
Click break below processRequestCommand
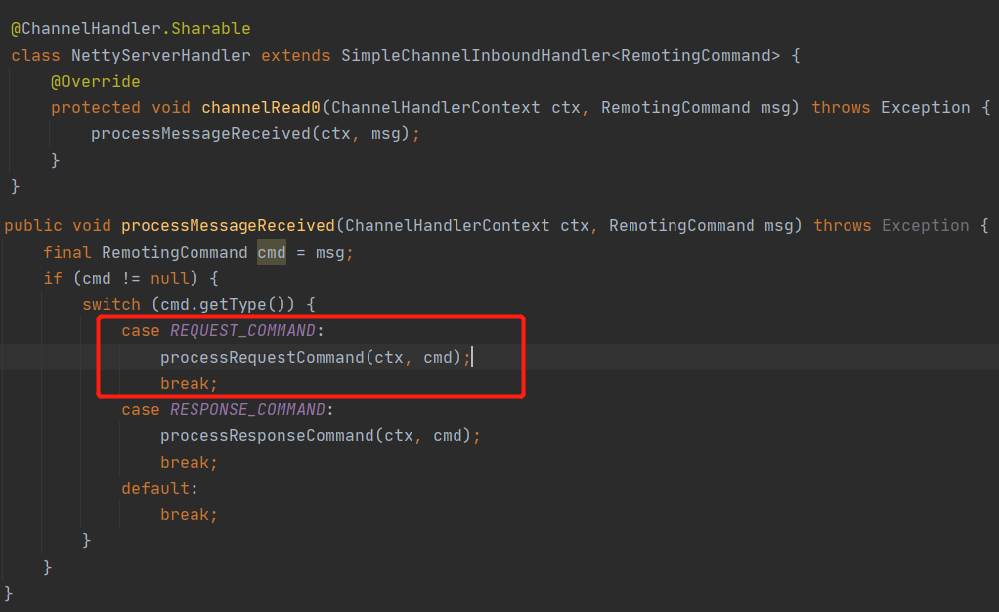point(185,383)
